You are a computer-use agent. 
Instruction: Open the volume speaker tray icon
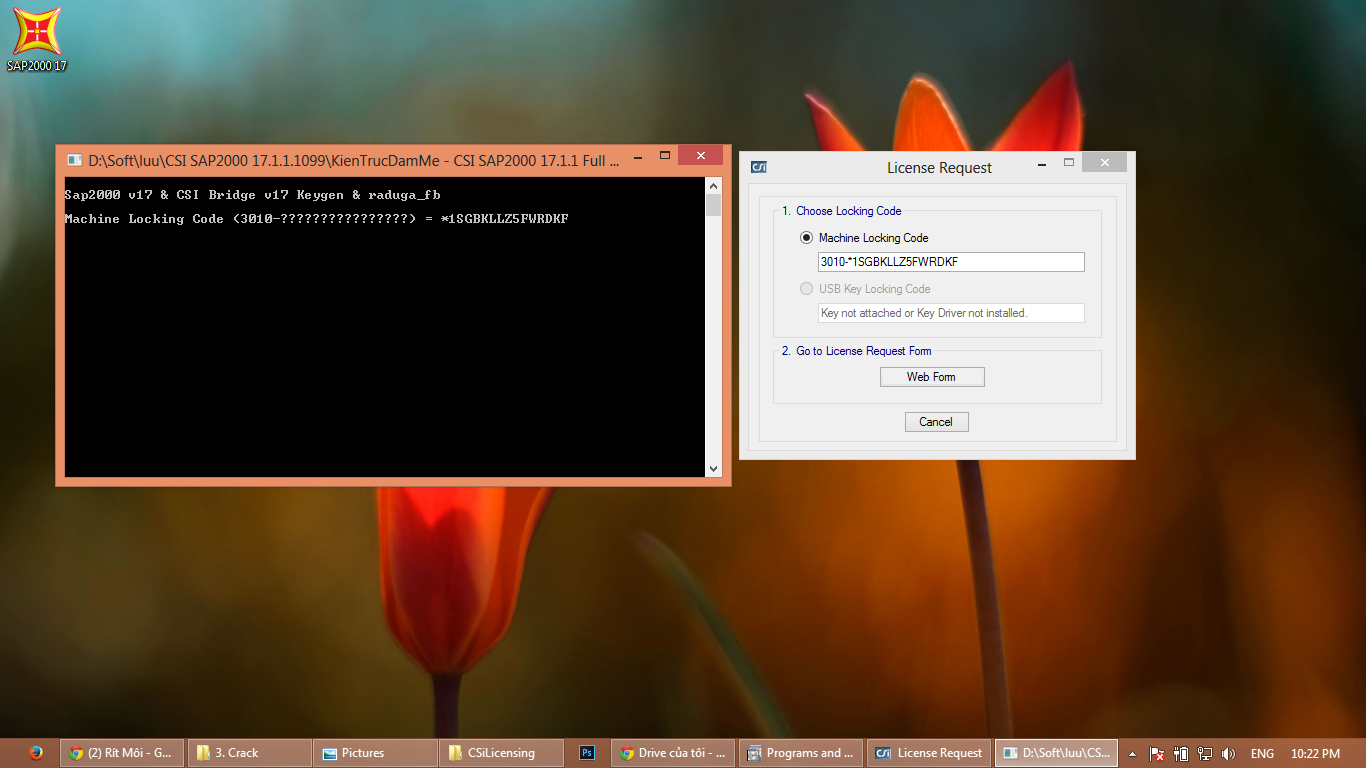1228,754
